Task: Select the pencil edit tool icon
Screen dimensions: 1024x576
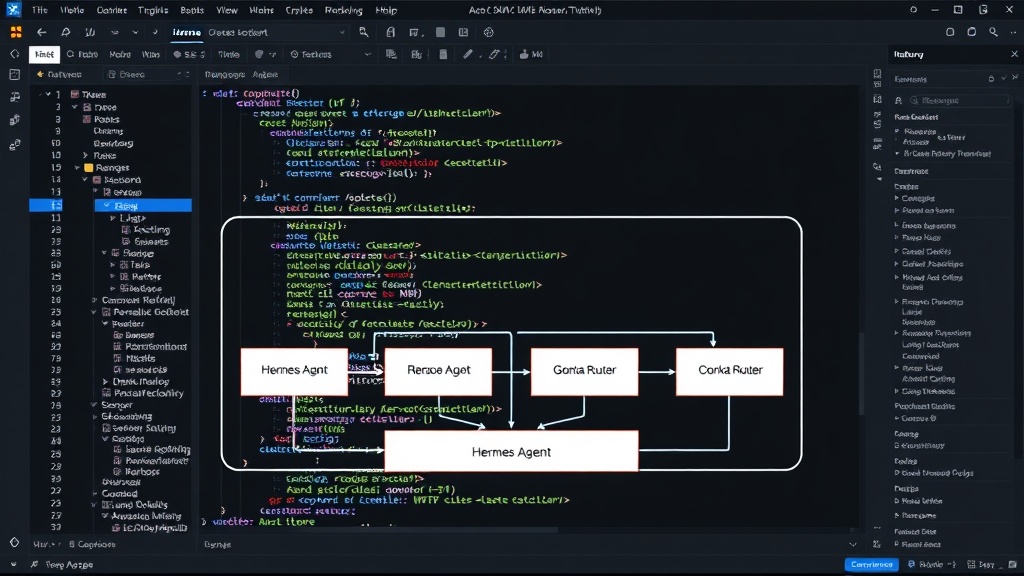Action: (468, 54)
